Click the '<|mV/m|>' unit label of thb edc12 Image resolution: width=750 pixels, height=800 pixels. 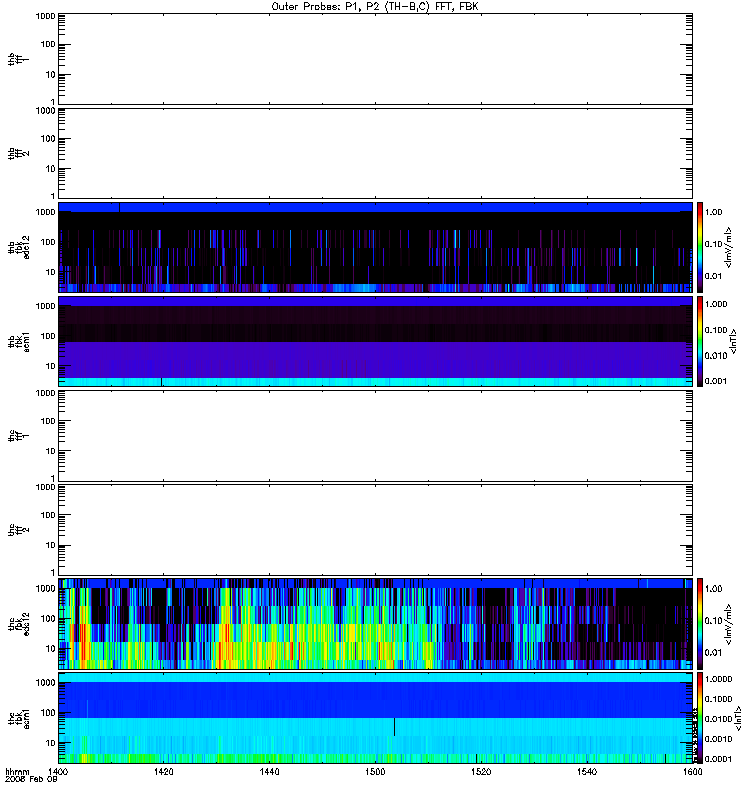click(x=729, y=247)
